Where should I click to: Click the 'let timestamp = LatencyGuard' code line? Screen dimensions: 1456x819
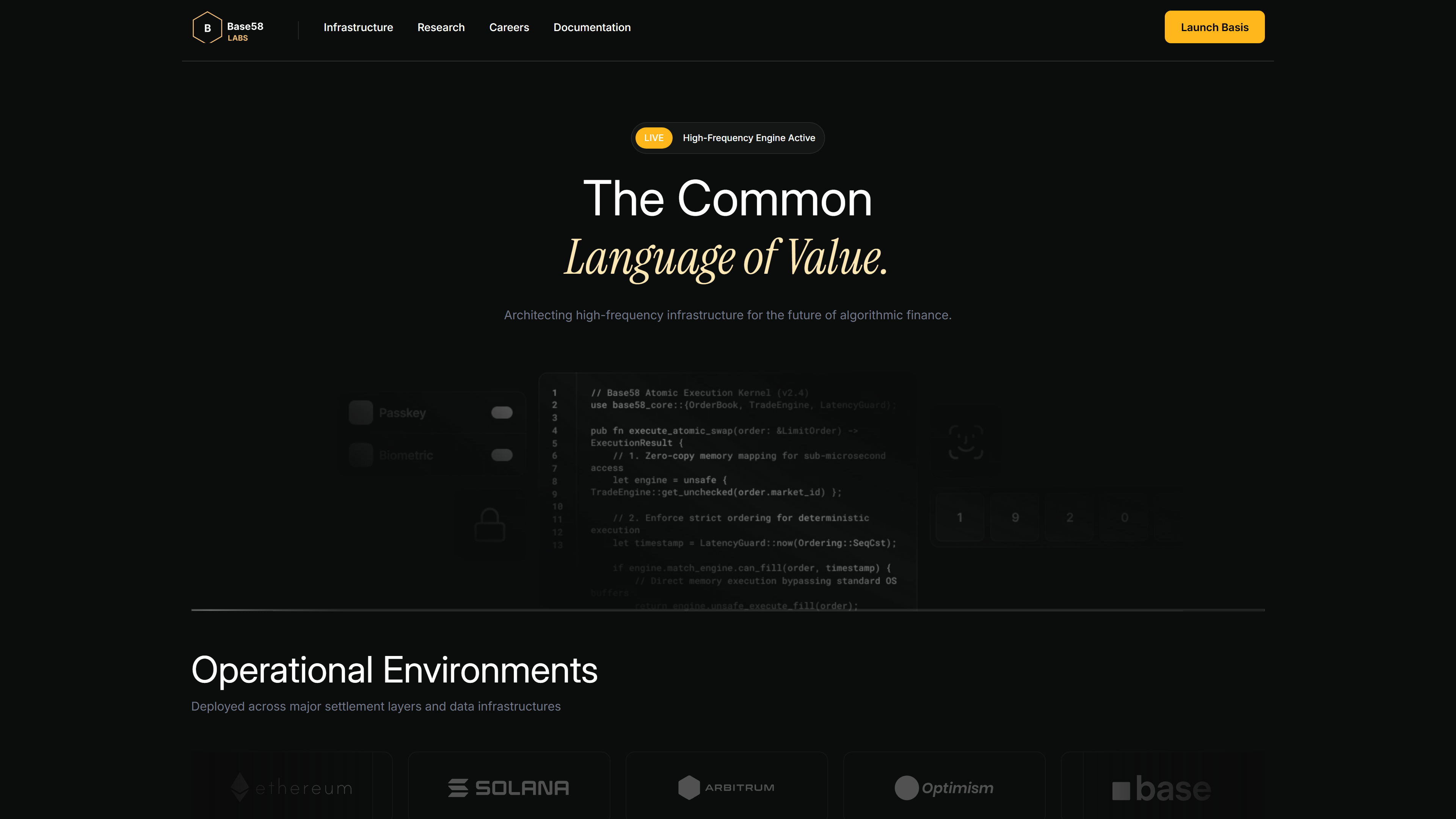(x=755, y=543)
